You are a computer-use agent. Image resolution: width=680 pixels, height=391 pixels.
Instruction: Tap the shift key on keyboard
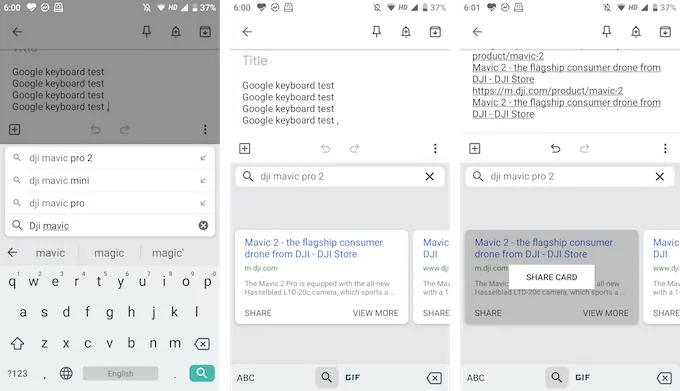point(17,343)
